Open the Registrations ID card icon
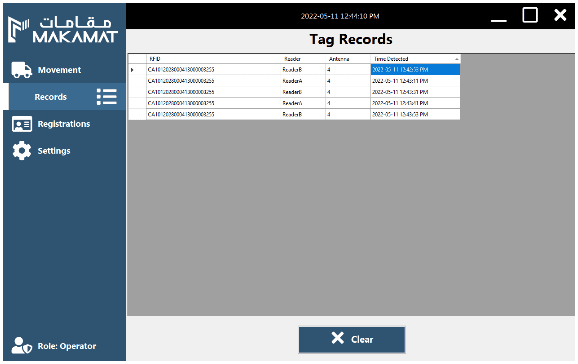Viewport: 578px width, 364px height. click(x=22, y=124)
